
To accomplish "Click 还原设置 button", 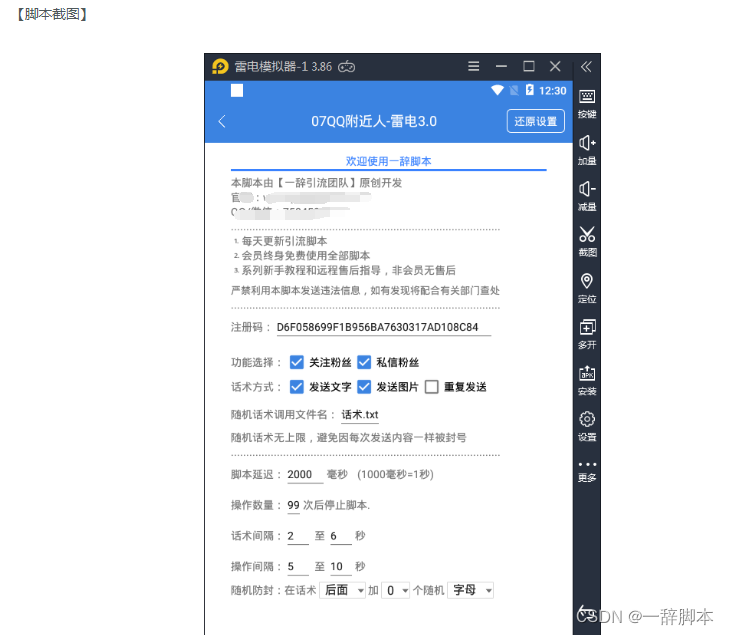I will pos(536,121).
